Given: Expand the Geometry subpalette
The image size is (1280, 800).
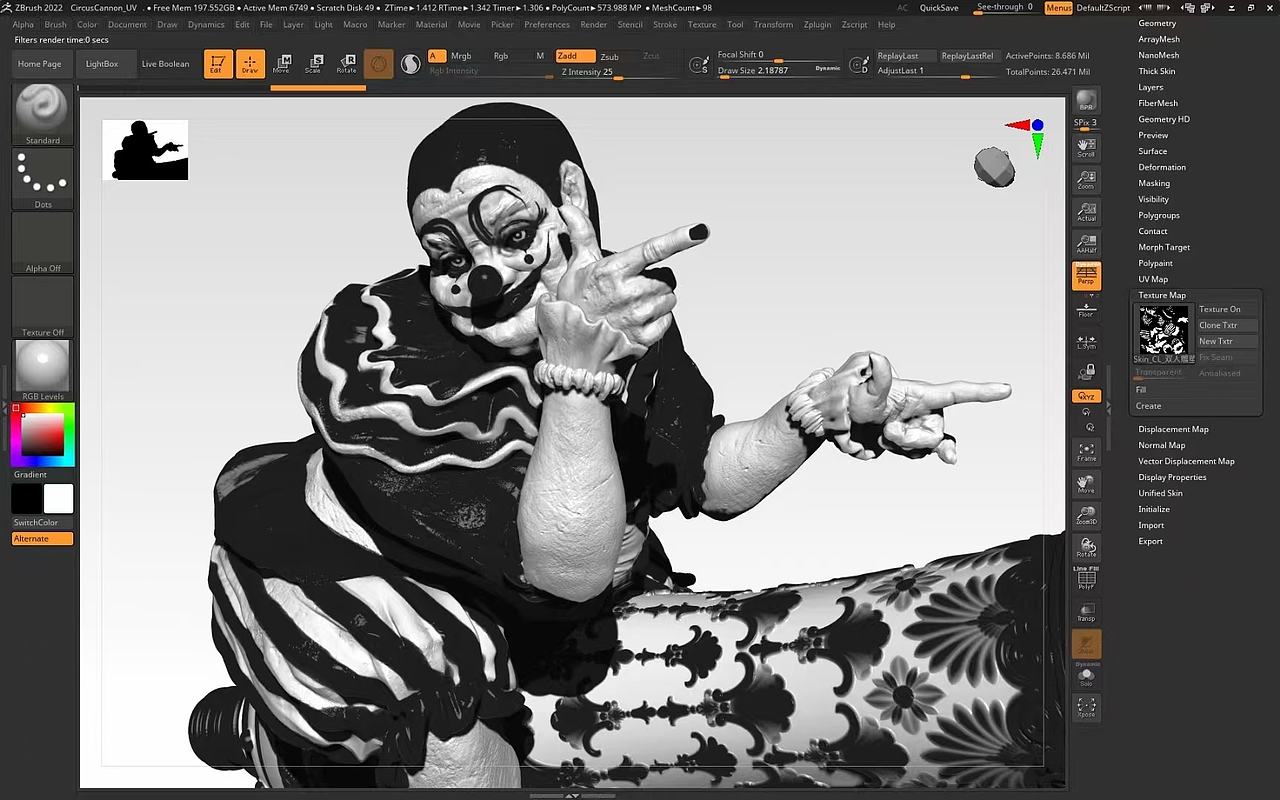Looking at the screenshot, I should click(1157, 23).
